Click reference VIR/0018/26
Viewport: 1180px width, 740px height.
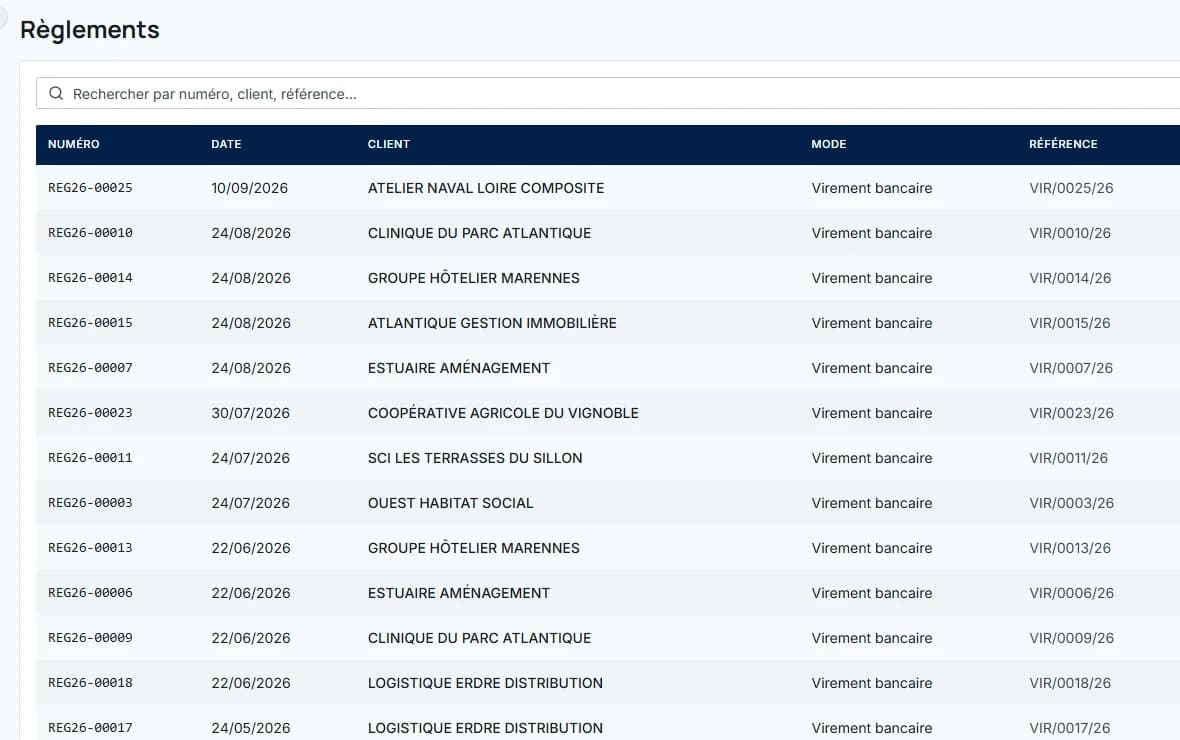coord(1070,684)
